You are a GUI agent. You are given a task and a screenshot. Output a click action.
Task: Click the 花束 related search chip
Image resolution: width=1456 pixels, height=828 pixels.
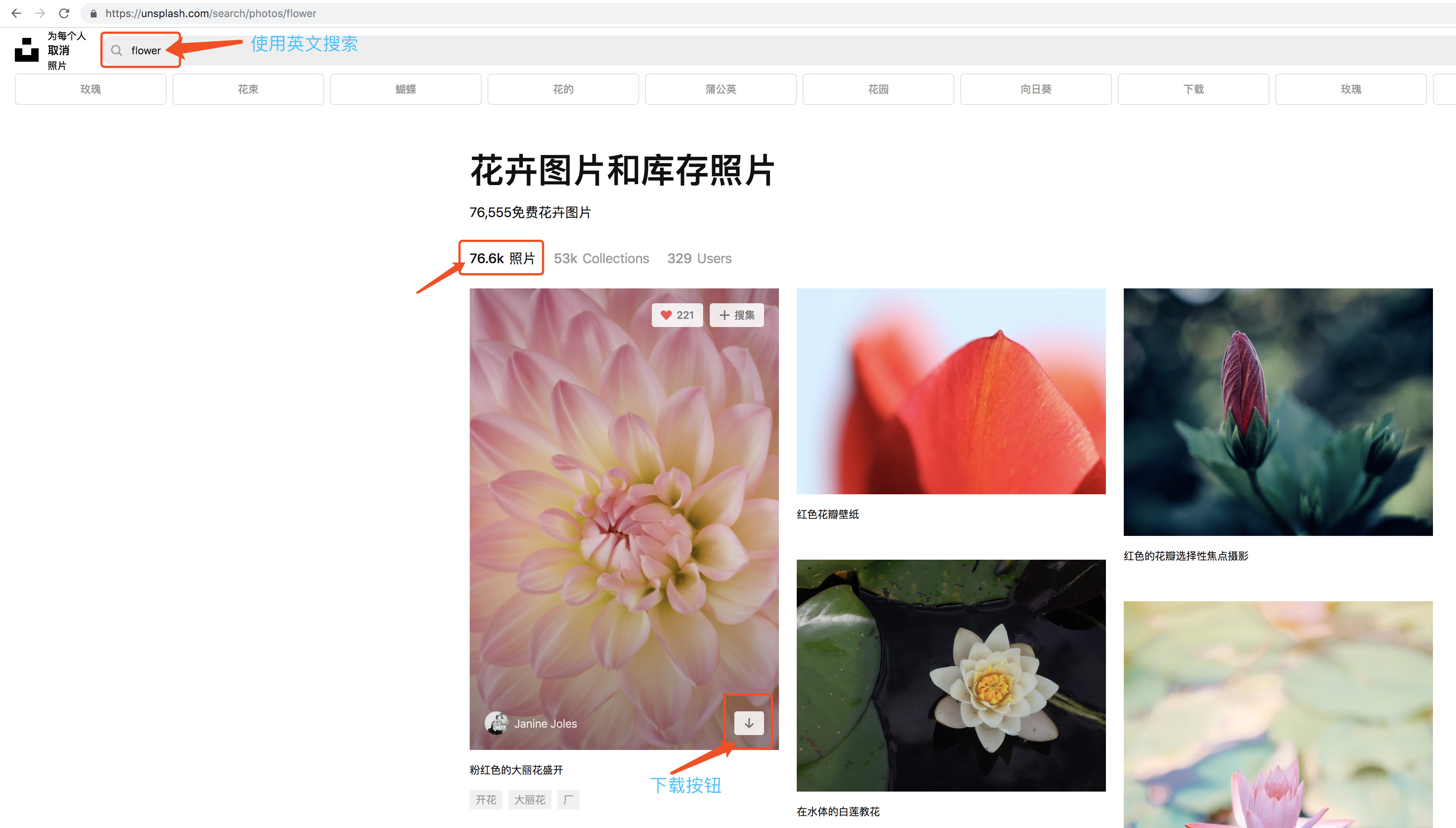[x=248, y=89]
